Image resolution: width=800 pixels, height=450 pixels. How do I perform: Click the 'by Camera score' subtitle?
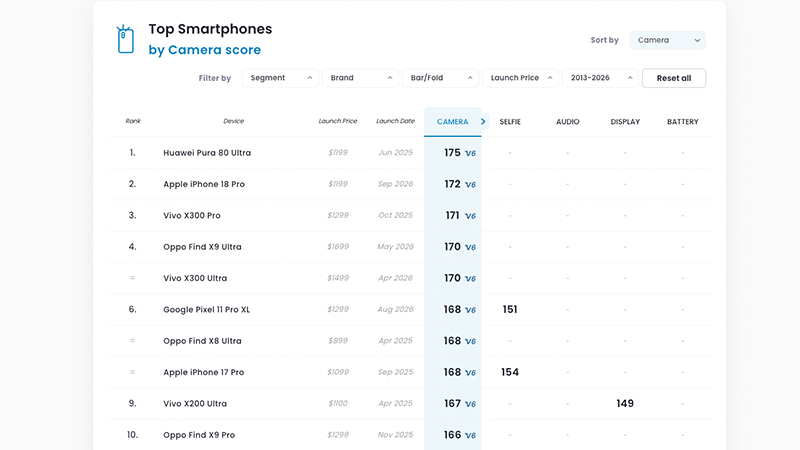coord(205,50)
